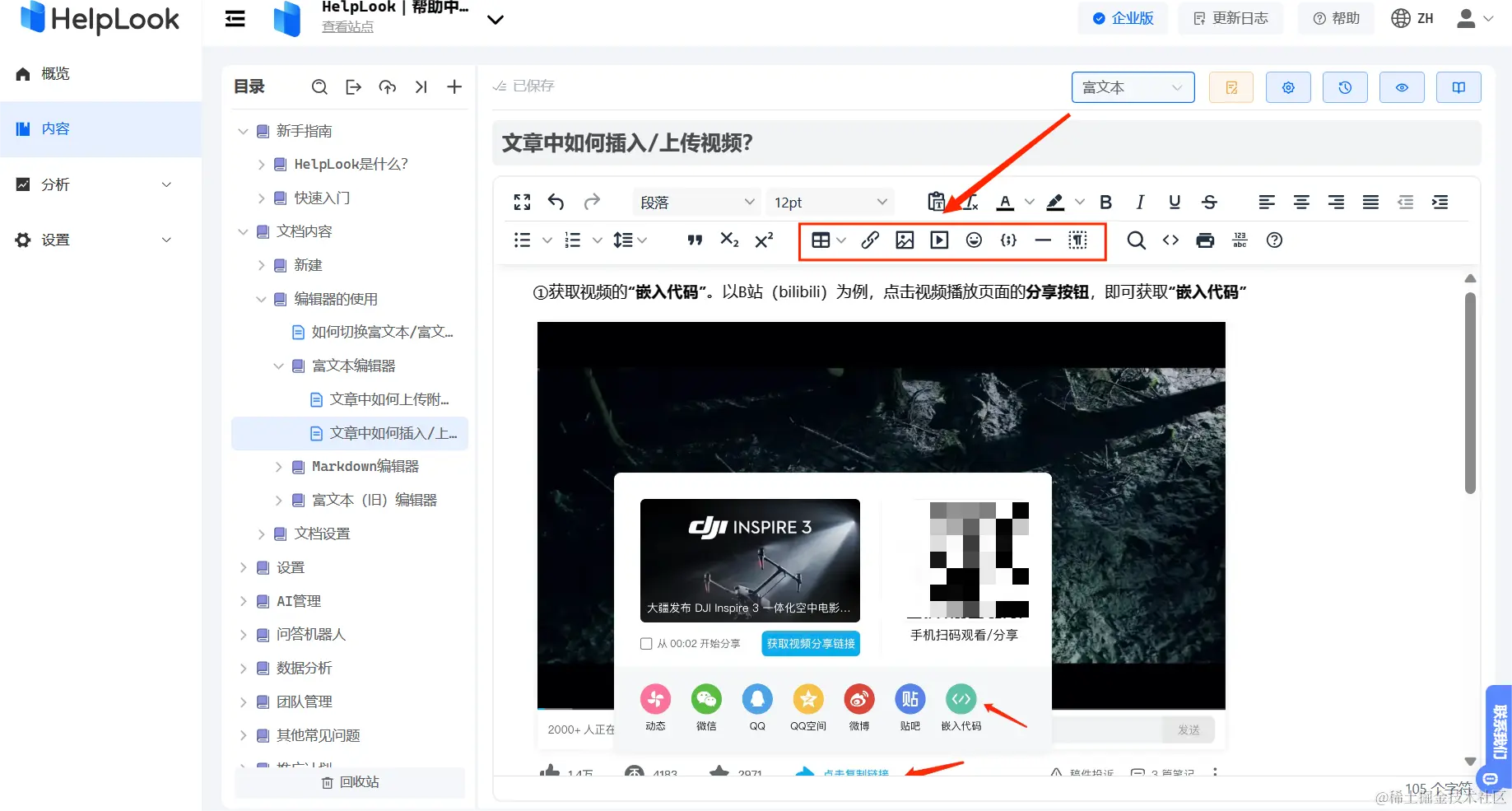Toggle subscript formatting
This screenshot has width=1512, height=811.
click(x=729, y=240)
